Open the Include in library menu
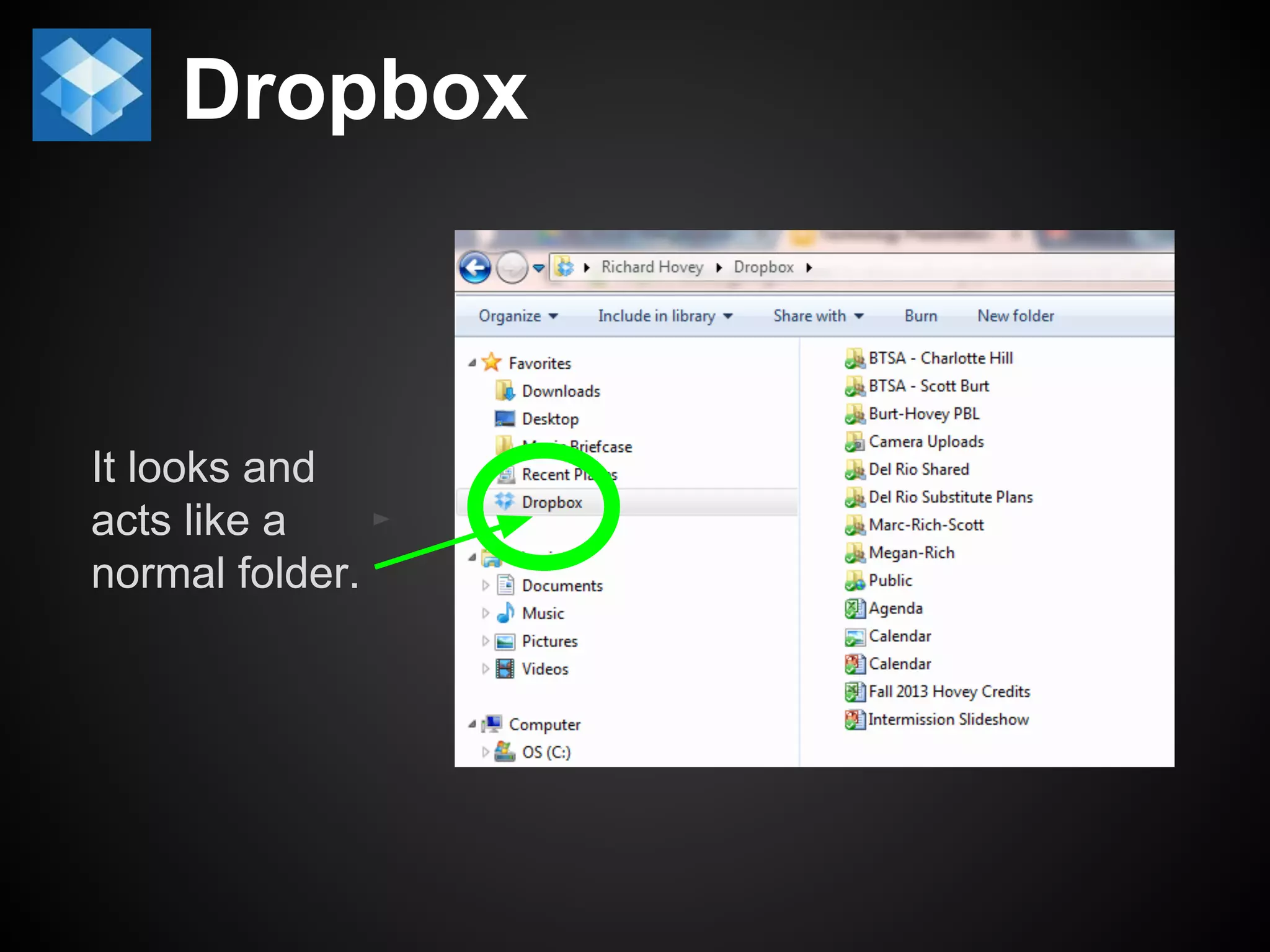This screenshot has width=1270, height=952. point(665,316)
